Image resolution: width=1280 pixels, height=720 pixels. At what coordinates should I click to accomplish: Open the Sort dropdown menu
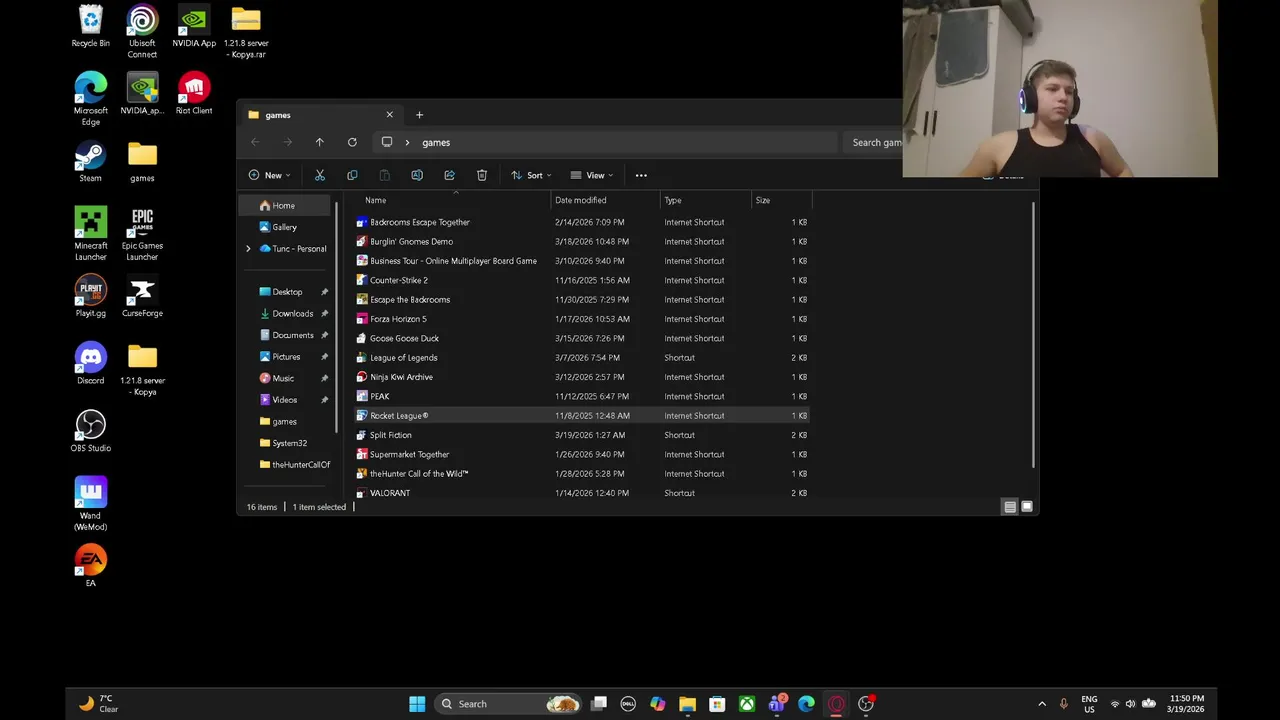(x=531, y=175)
